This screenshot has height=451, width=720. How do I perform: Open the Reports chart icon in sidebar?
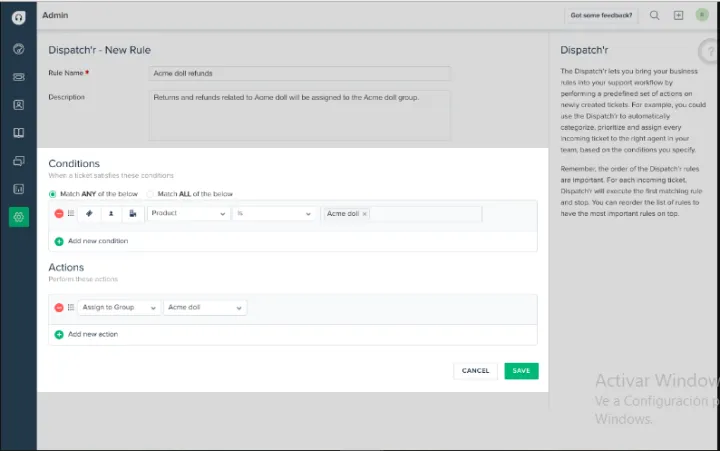(18, 188)
